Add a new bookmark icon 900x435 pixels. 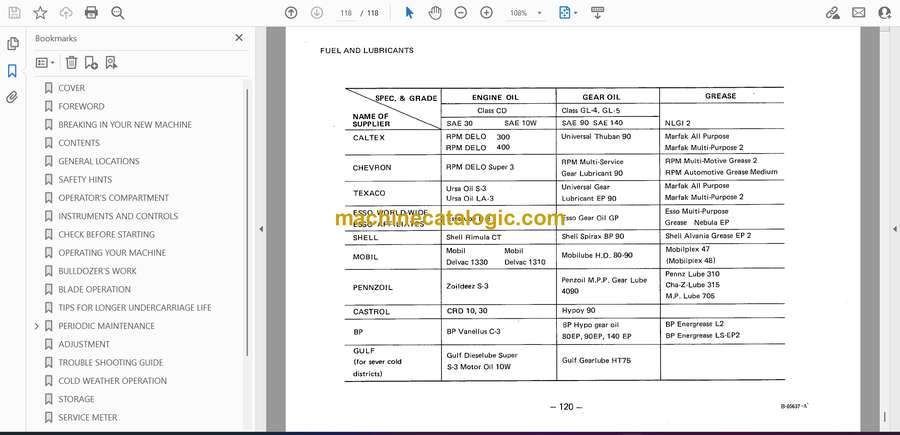(x=91, y=63)
